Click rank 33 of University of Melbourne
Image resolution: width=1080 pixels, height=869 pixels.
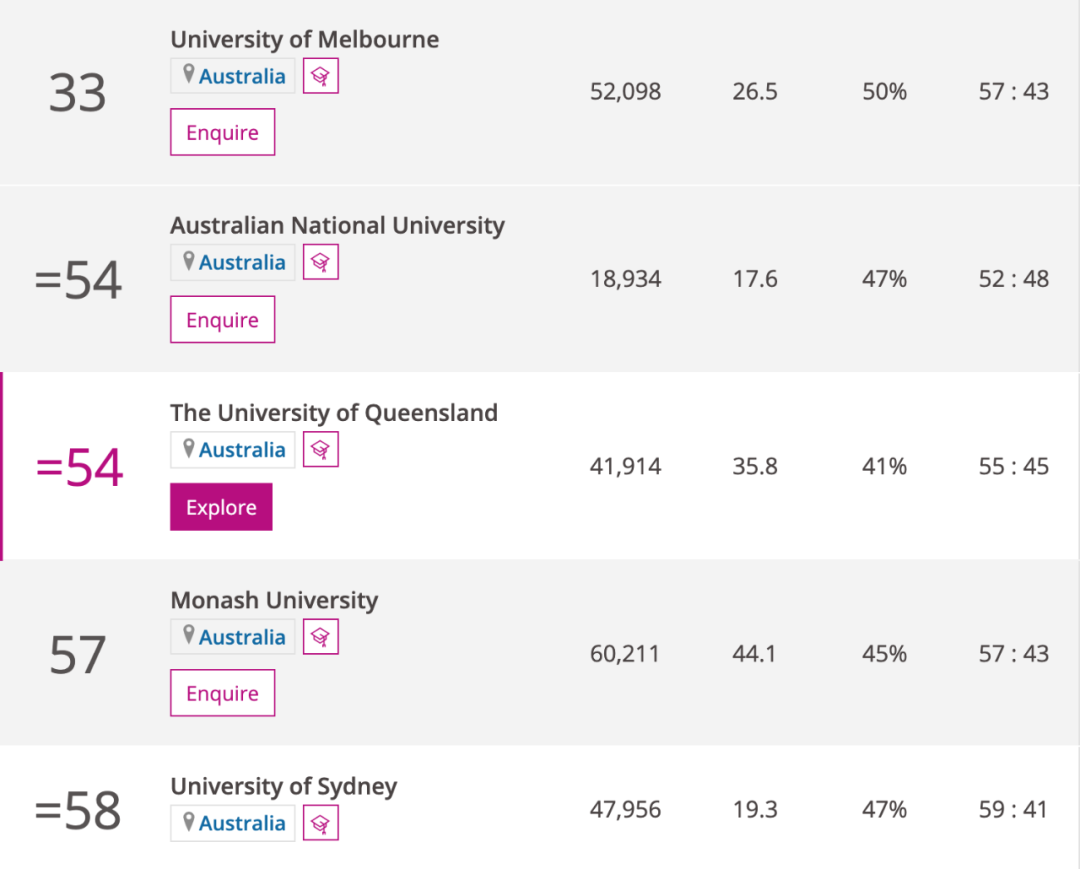(77, 93)
